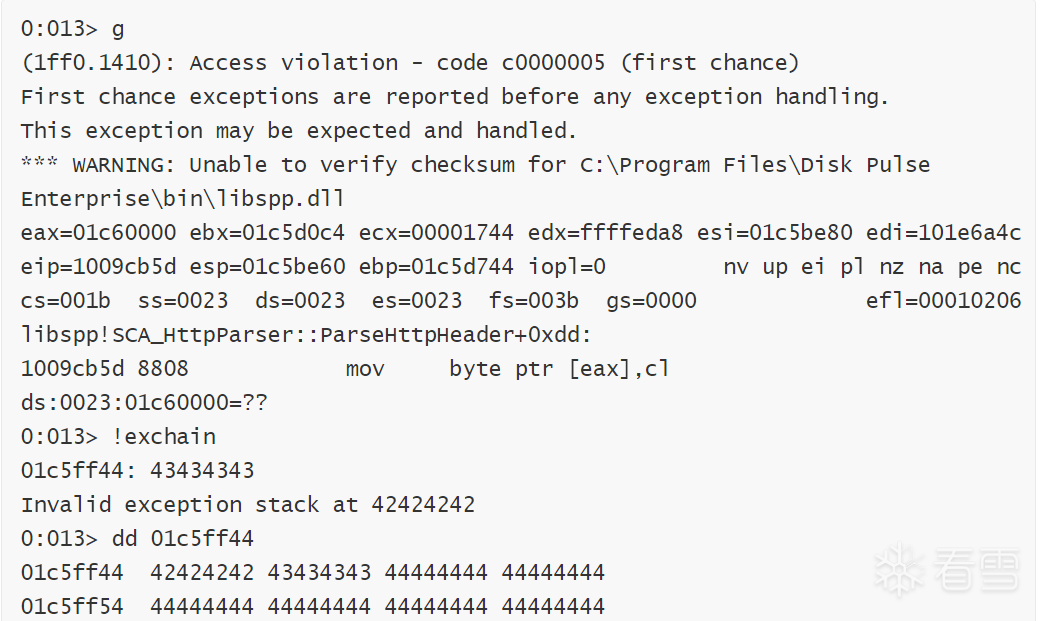The image size is (1041, 621).
Task: Click the snowflake watermark logo
Action: [899, 571]
